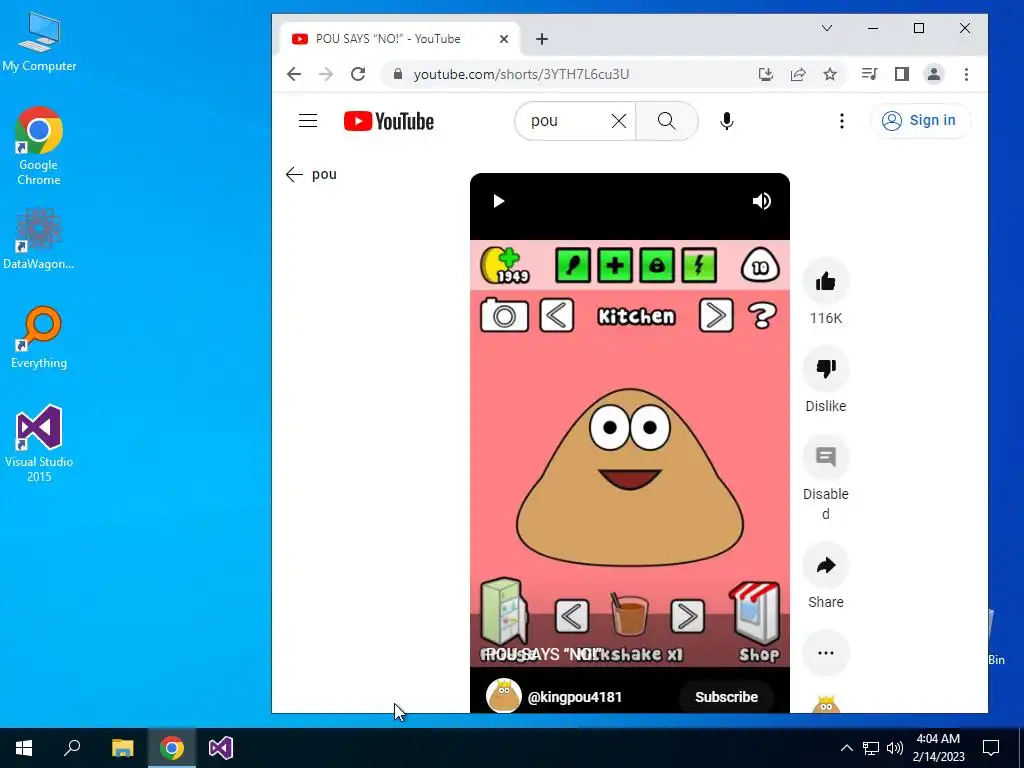Open a new Chrome tab
1024x768 pixels.
tap(541, 39)
